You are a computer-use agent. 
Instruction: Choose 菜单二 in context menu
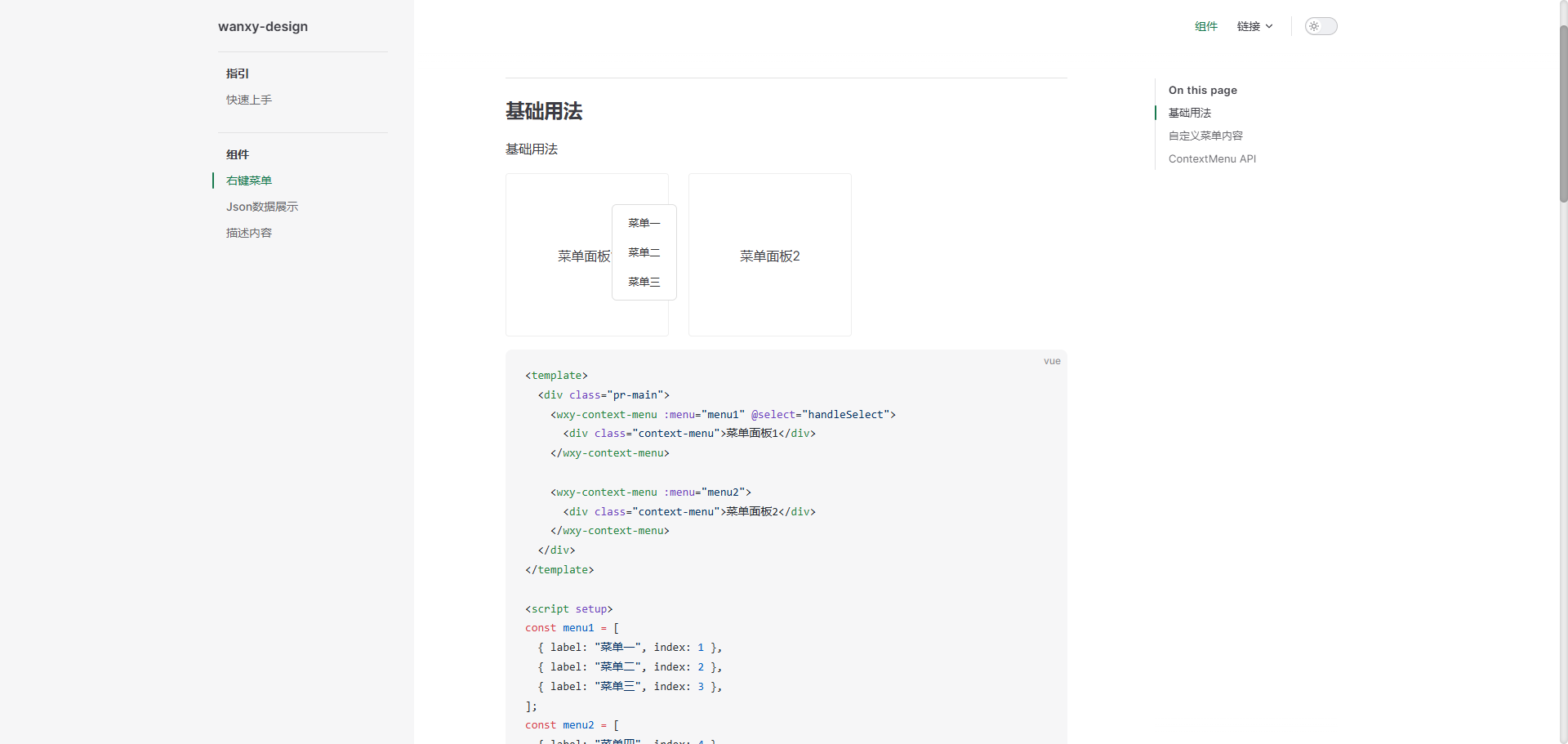click(x=644, y=252)
